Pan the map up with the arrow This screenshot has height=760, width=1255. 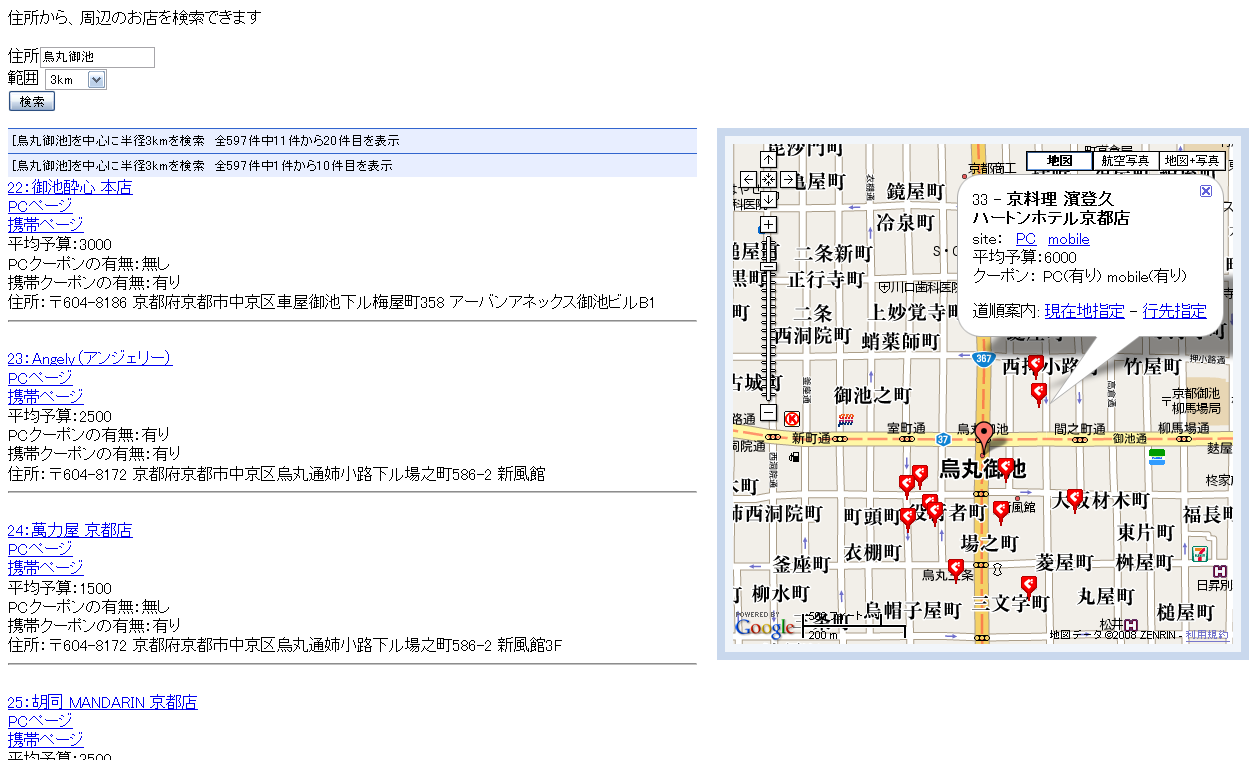coord(768,159)
